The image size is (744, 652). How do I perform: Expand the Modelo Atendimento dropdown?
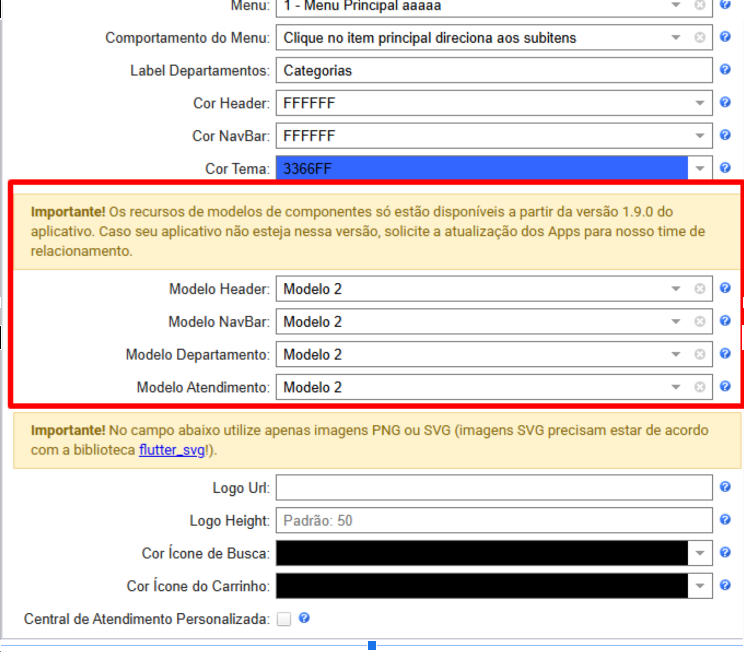point(676,387)
